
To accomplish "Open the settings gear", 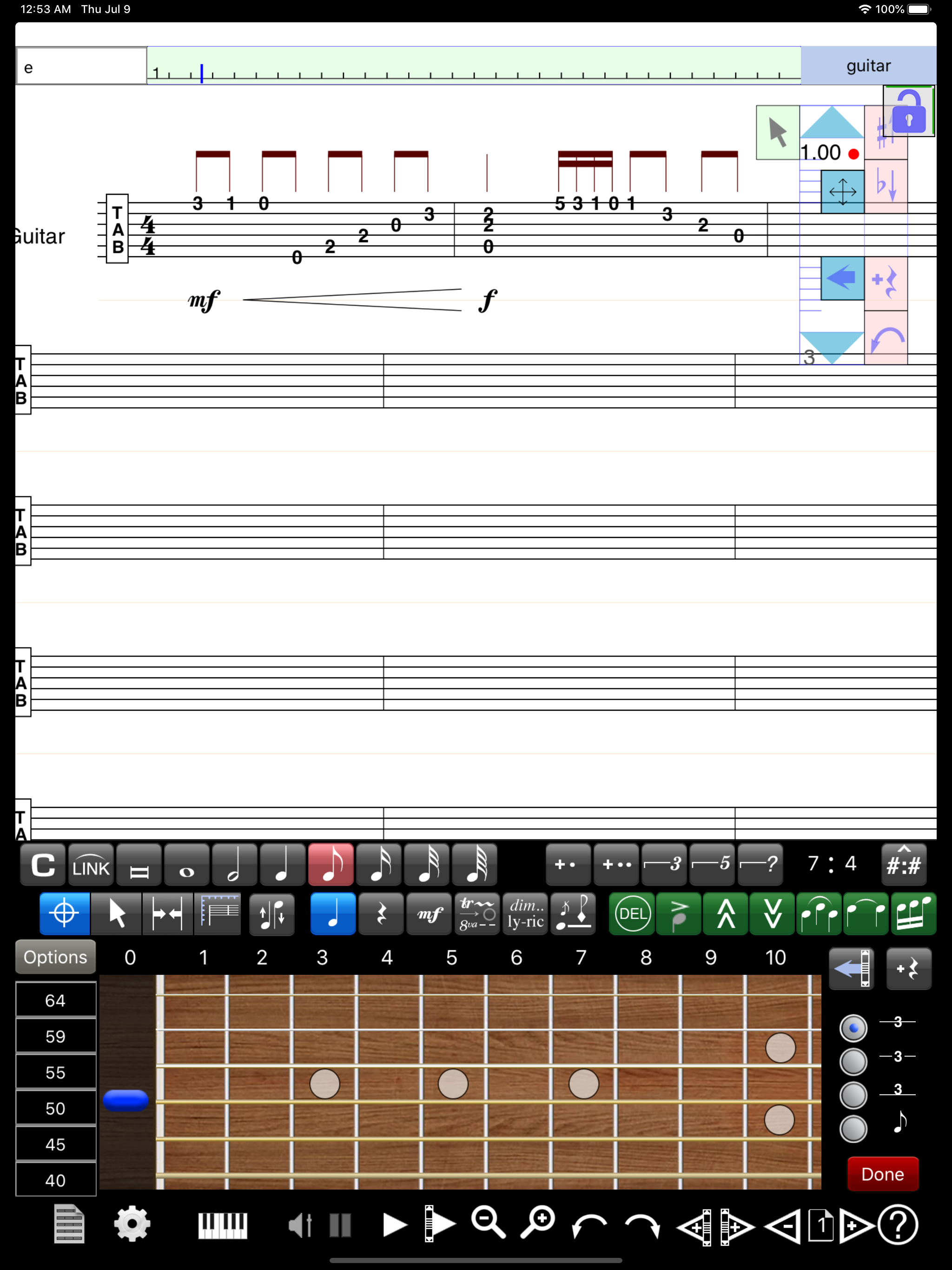I will [132, 1224].
